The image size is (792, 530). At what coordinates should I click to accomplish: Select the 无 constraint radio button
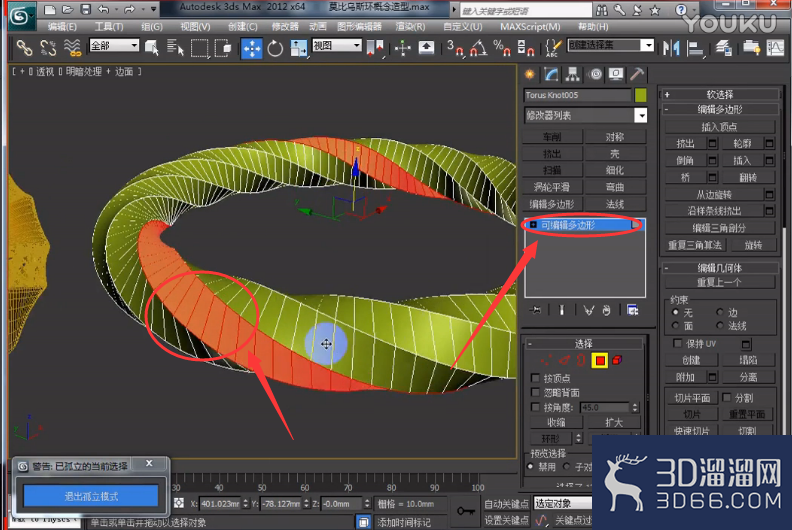pyautogui.click(x=675, y=312)
